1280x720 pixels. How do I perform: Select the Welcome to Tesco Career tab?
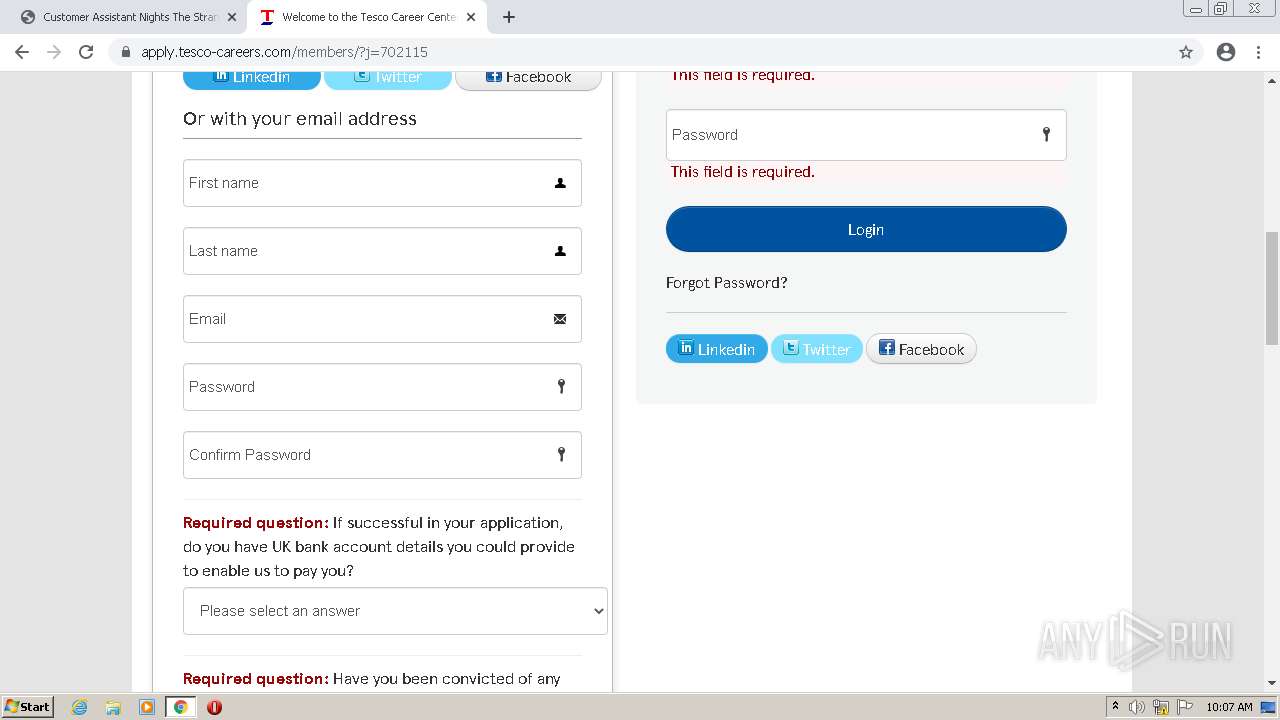[x=367, y=17]
